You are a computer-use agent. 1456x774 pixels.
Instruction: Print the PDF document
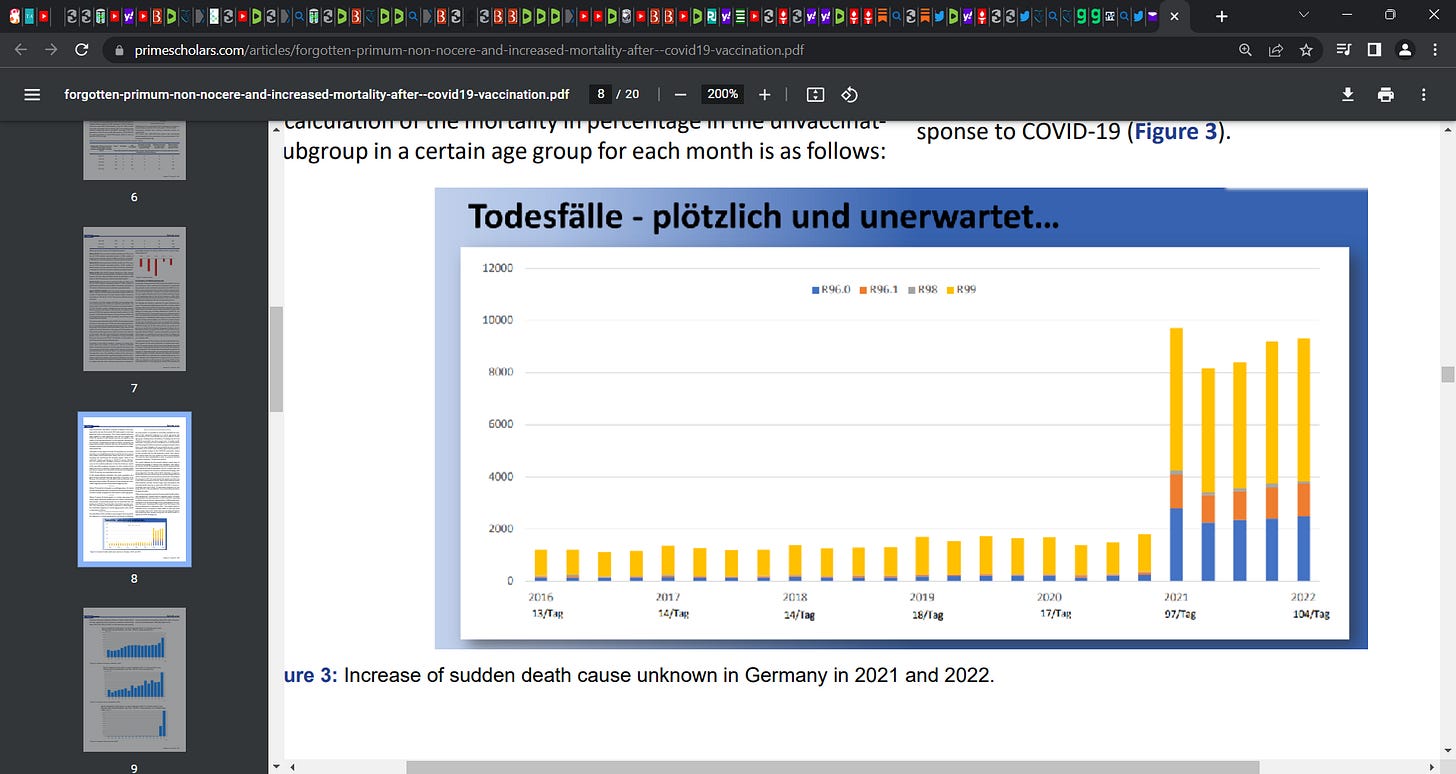pos(1385,94)
